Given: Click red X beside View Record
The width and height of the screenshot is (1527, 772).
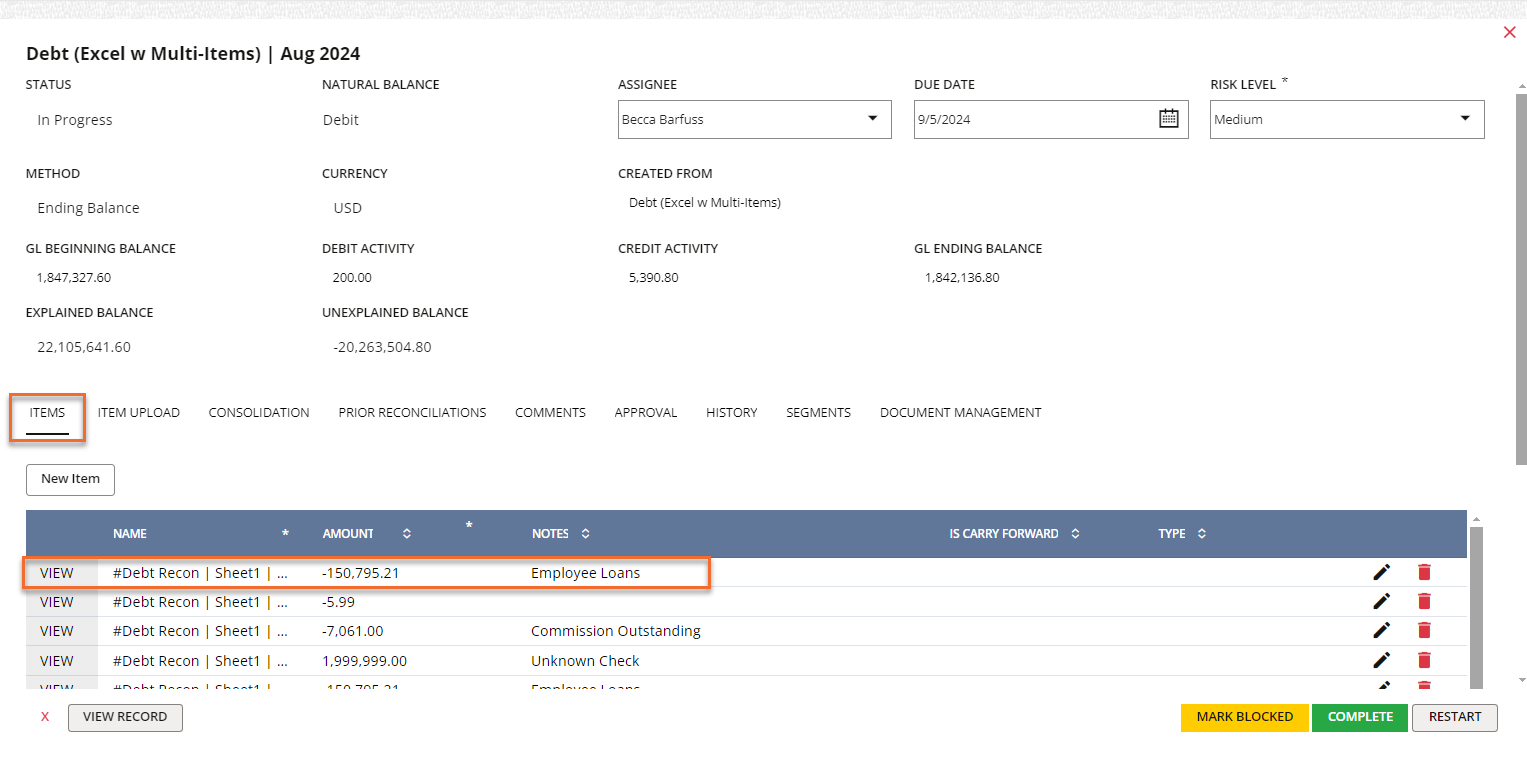Looking at the screenshot, I should click(x=45, y=717).
